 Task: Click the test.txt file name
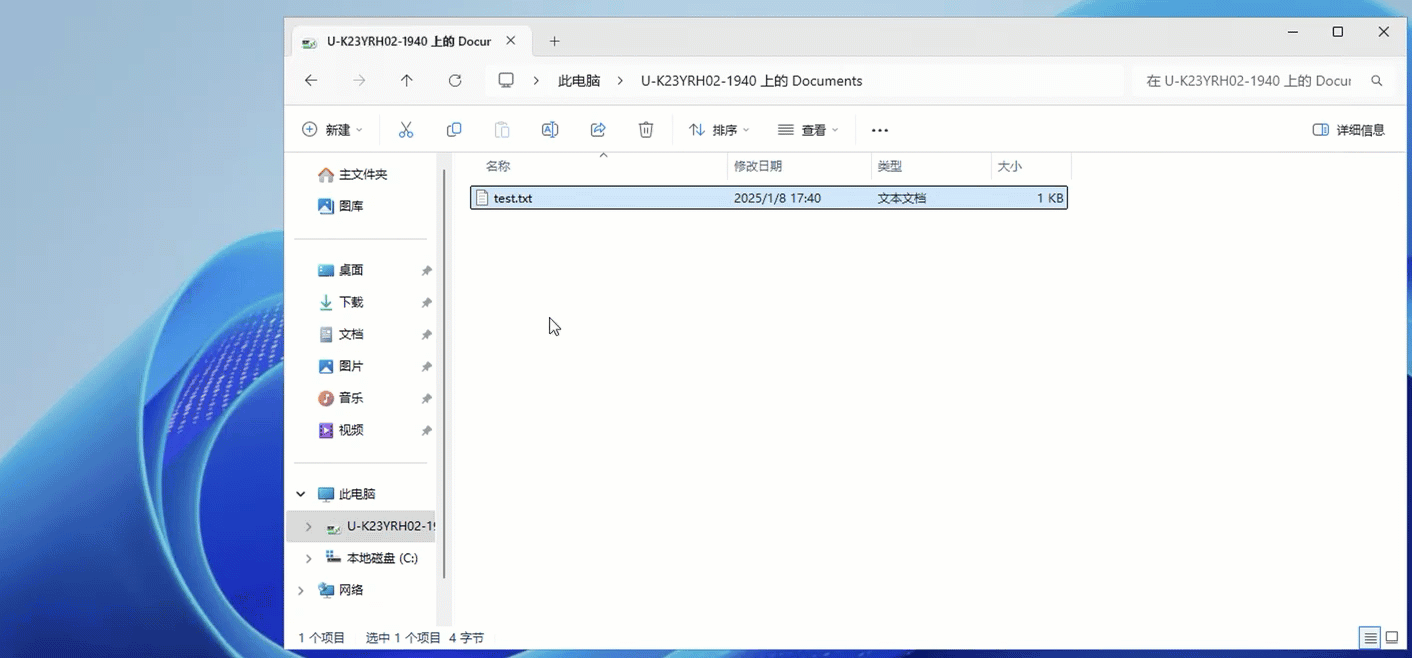513,198
